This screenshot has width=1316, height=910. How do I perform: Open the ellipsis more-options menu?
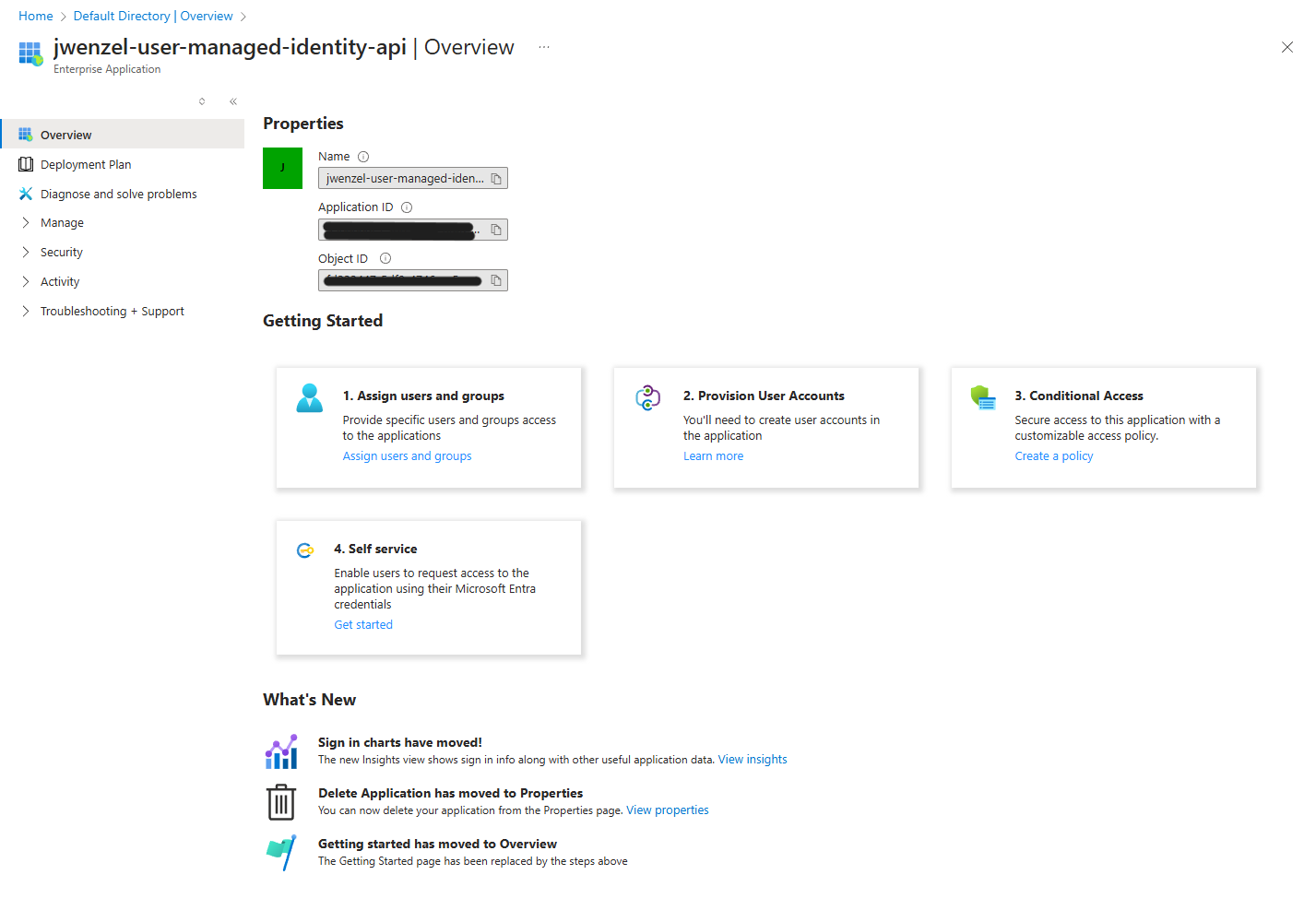[x=543, y=46]
